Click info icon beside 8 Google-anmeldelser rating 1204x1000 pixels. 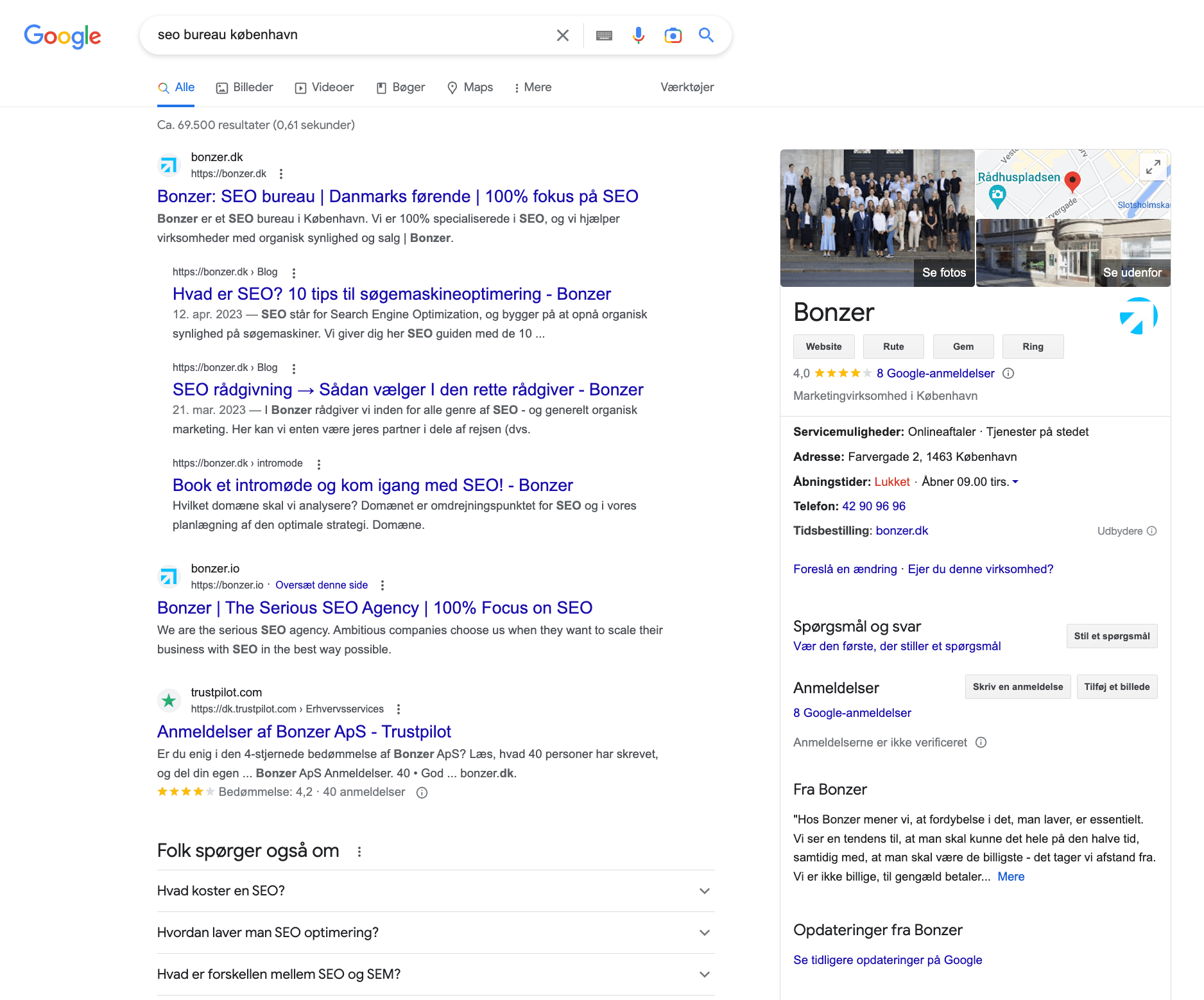pyautogui.click(x=1008, y=374)
